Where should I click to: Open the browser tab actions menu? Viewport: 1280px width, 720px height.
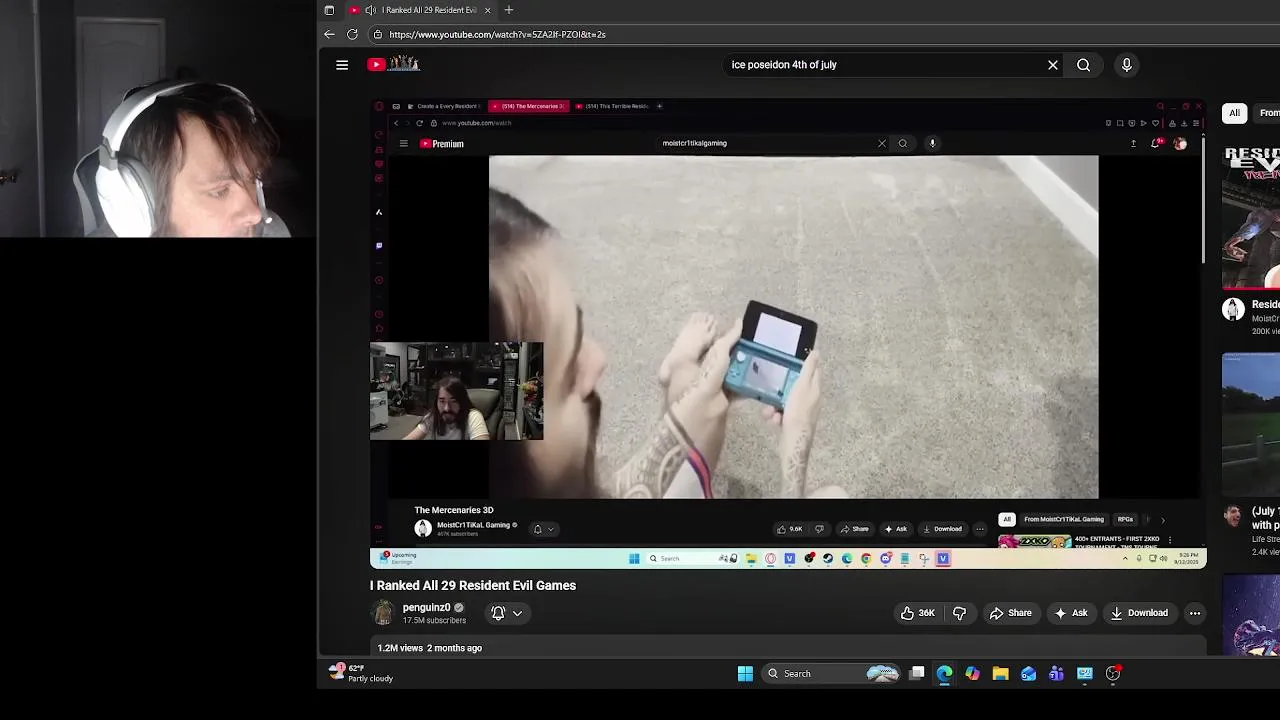(x=329, y=10)
